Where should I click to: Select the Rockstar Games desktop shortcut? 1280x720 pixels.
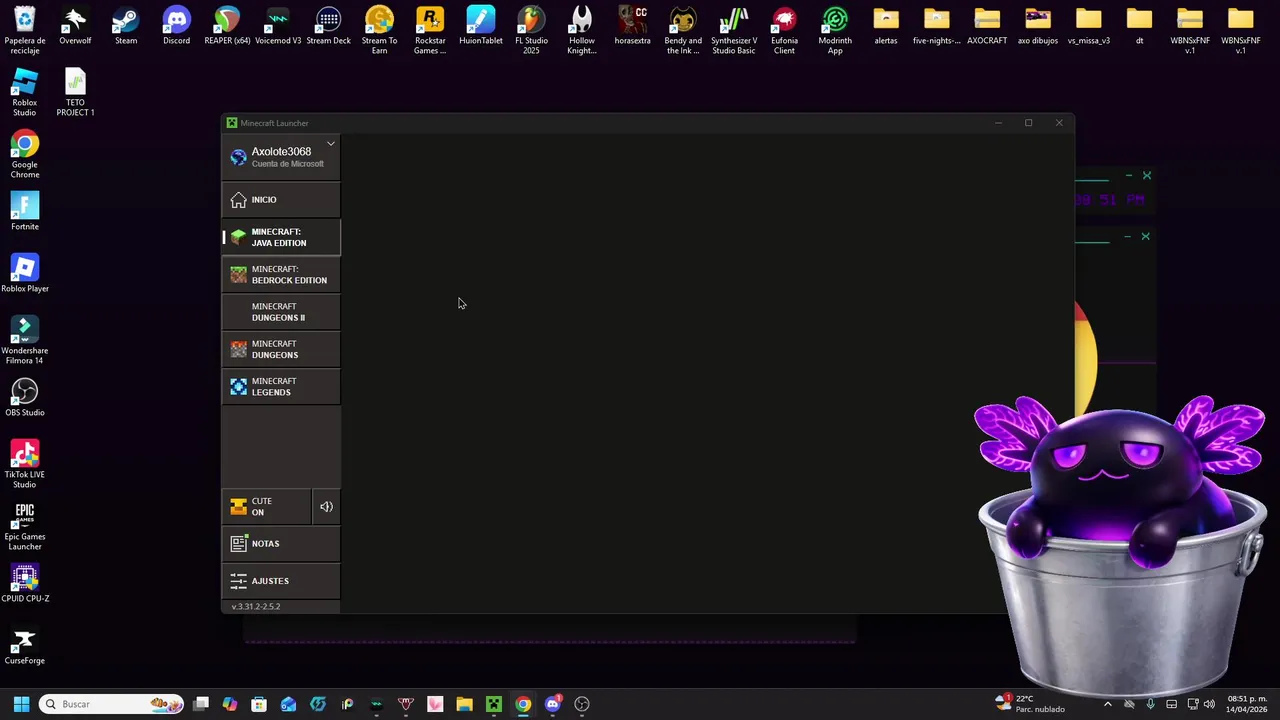coord(430,31)
